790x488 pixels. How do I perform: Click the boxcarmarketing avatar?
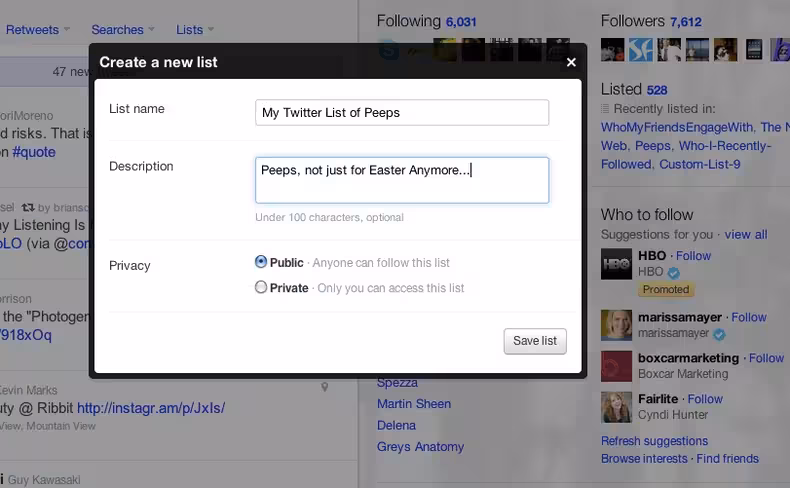[616, 366]
